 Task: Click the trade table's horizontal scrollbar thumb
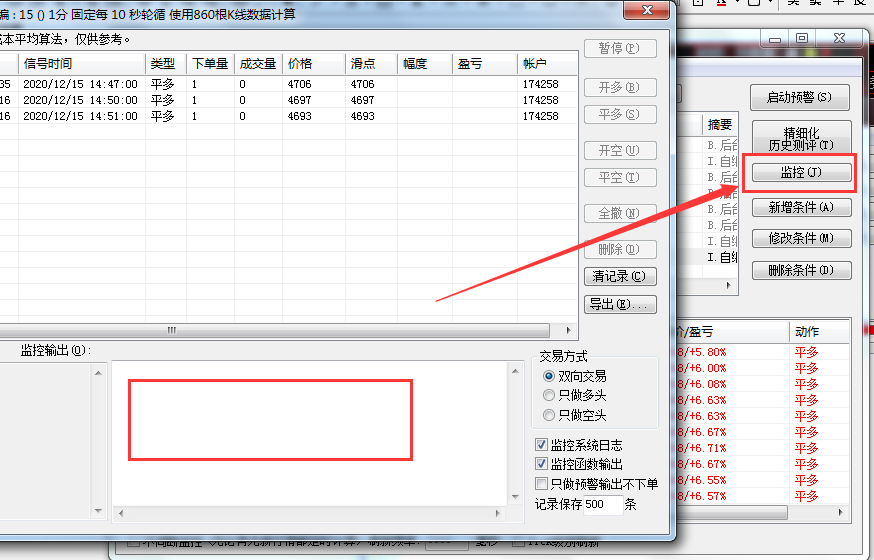[274, 330]
